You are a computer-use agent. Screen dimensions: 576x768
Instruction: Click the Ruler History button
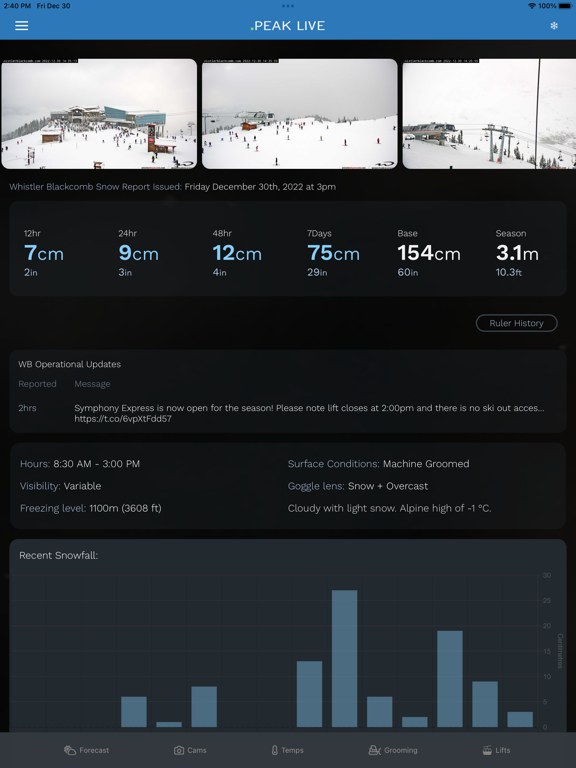pos(516,323)
